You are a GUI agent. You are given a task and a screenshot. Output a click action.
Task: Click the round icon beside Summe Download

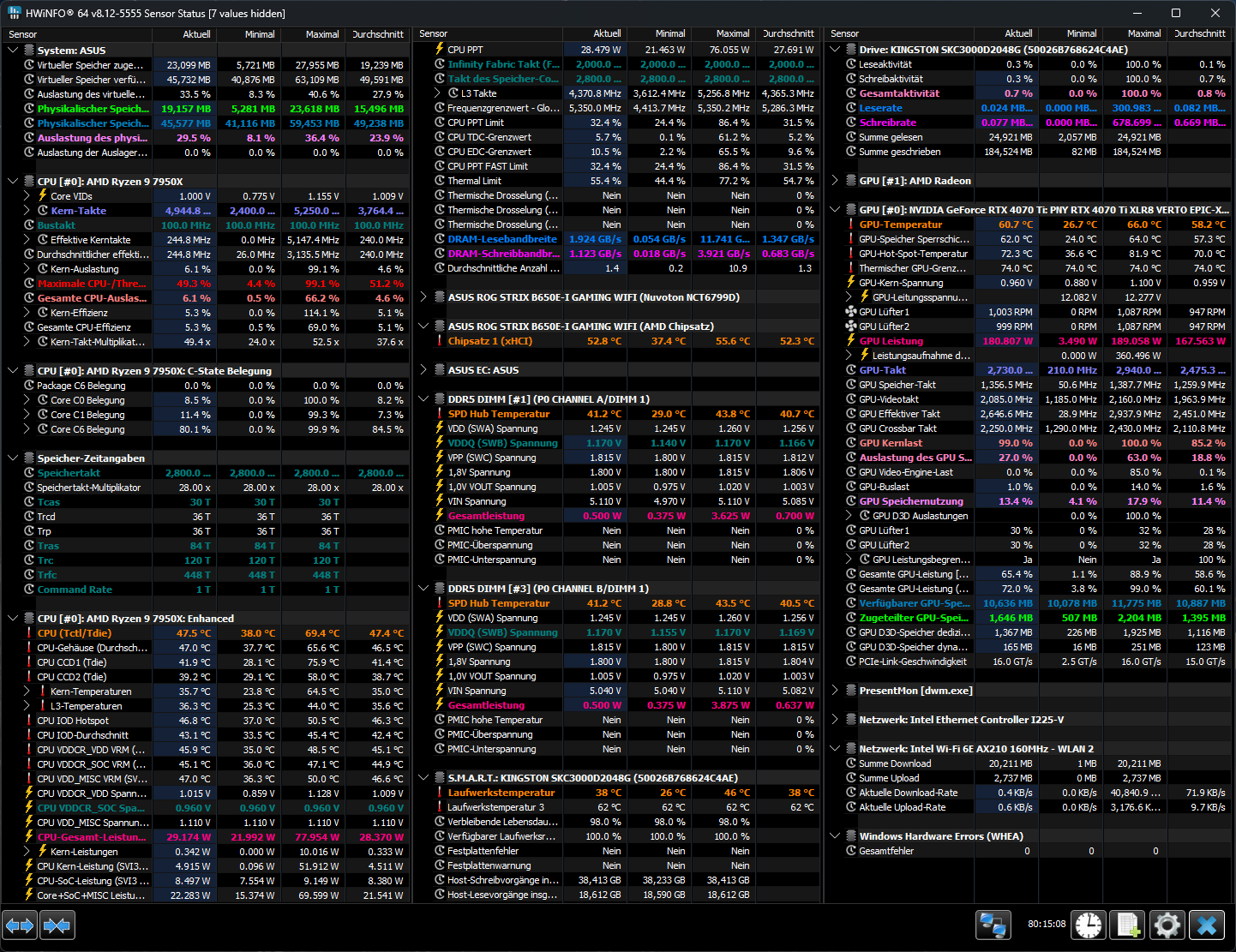click(851, 763)
